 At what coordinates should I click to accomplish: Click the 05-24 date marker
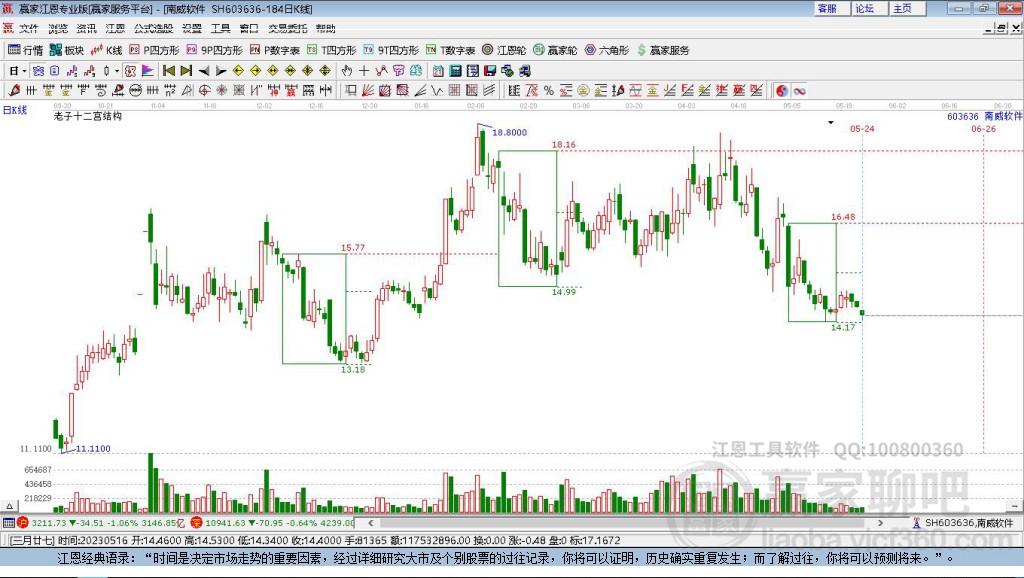tap(862, 129)
